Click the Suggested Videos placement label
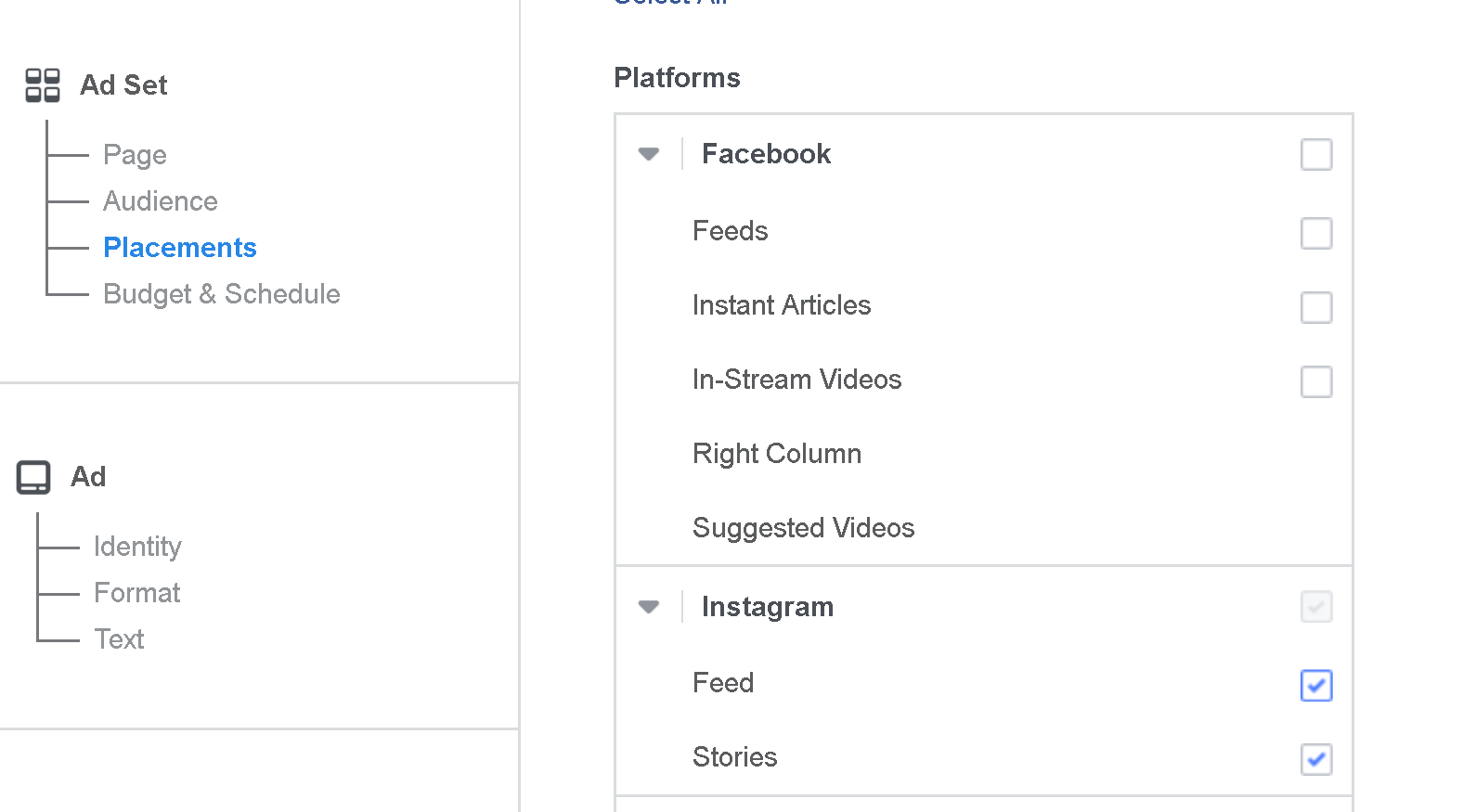Viewport: 1463px width, 812px height. pos(804,527)
